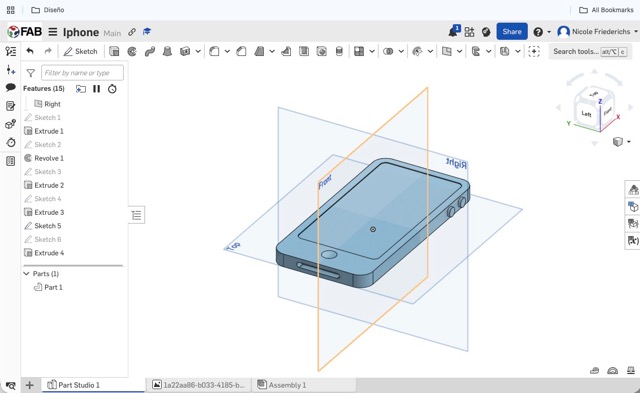
Task: Toggle pause regeneration button in Features header
Action: click(x=96, y=89)
